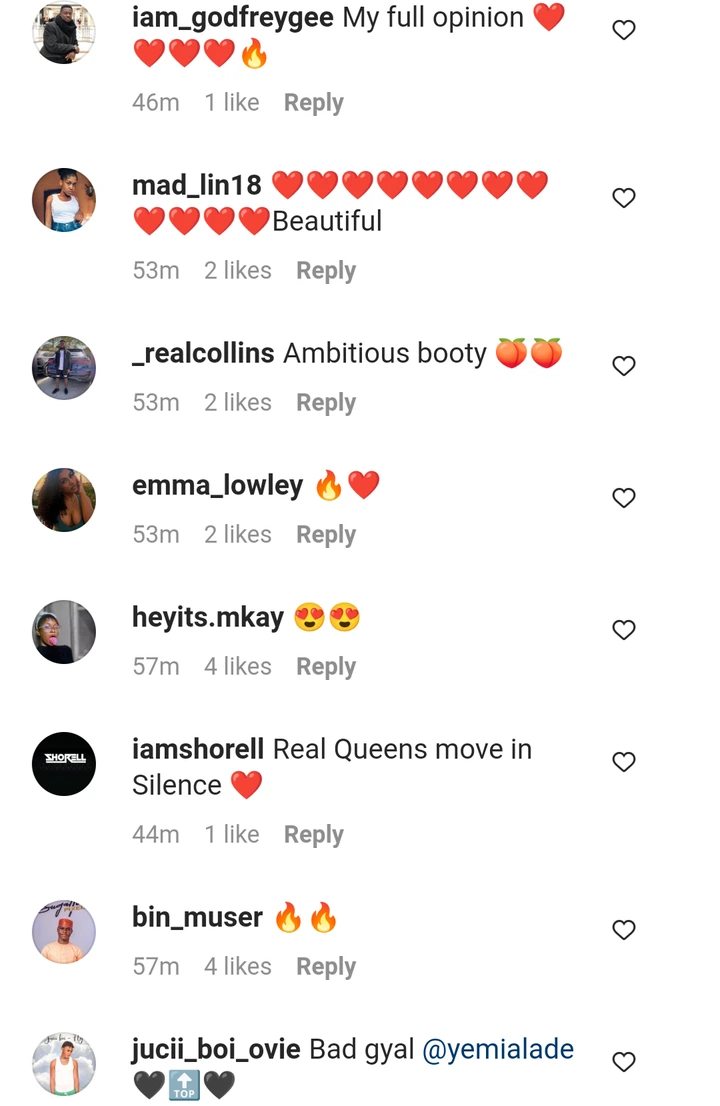720x1106 pixels.
Task: Reply to iamshorell's comment
Action: [314, 835]
